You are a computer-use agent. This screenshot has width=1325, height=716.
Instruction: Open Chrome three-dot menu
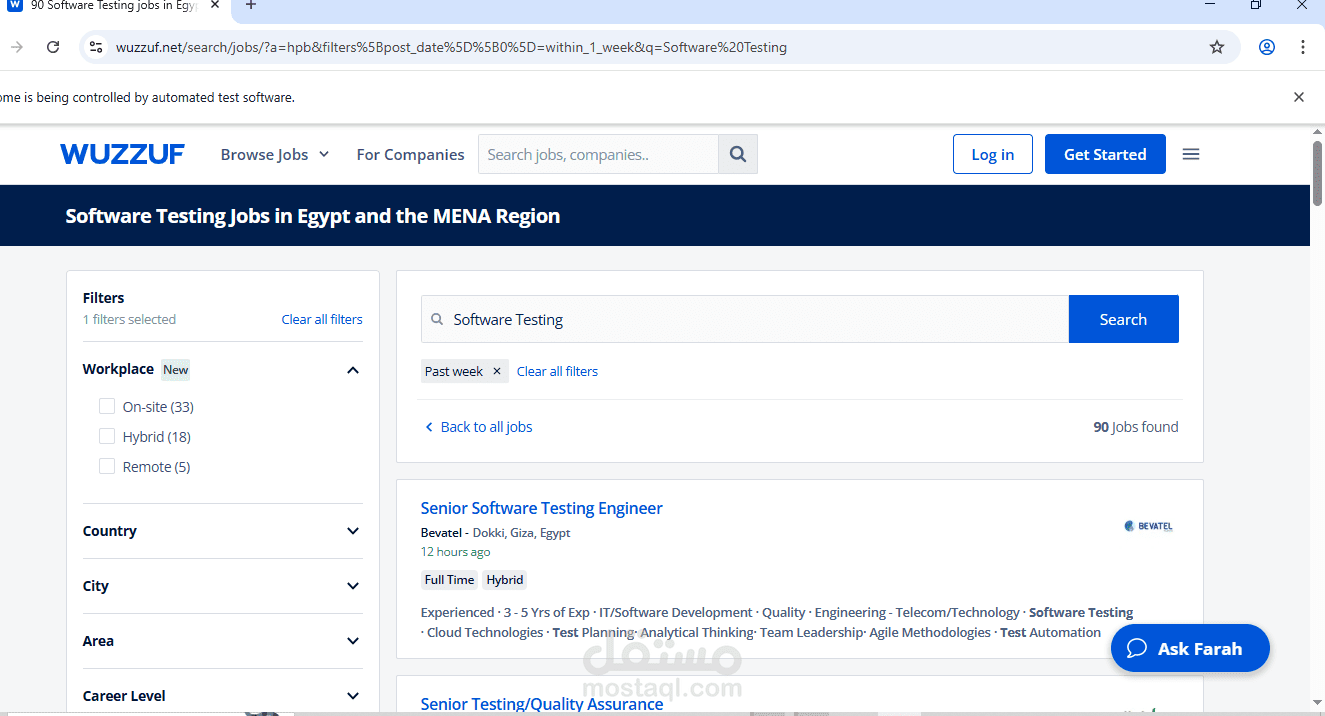(x=1302, y=47)
